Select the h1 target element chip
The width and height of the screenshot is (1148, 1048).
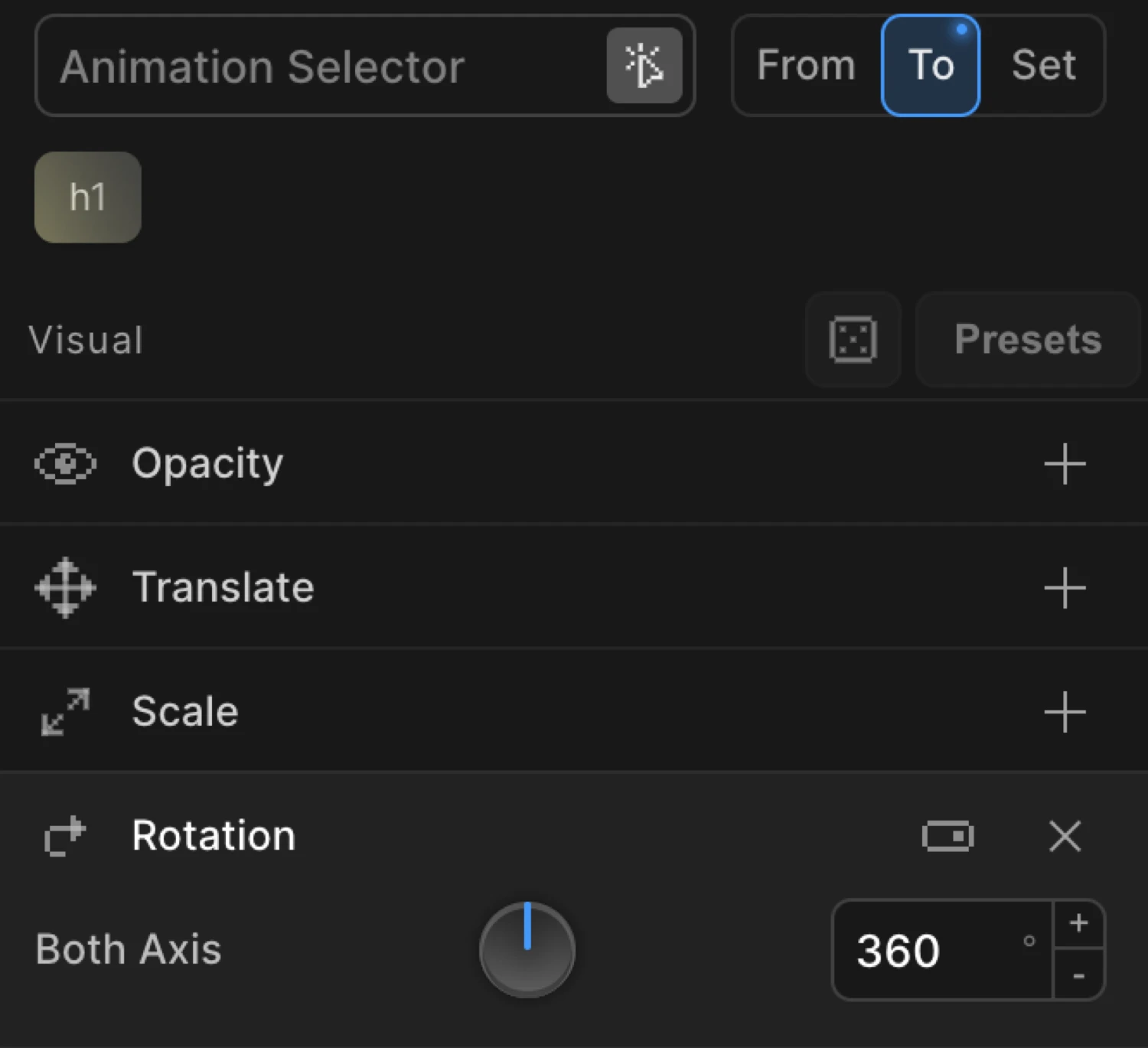86,197
